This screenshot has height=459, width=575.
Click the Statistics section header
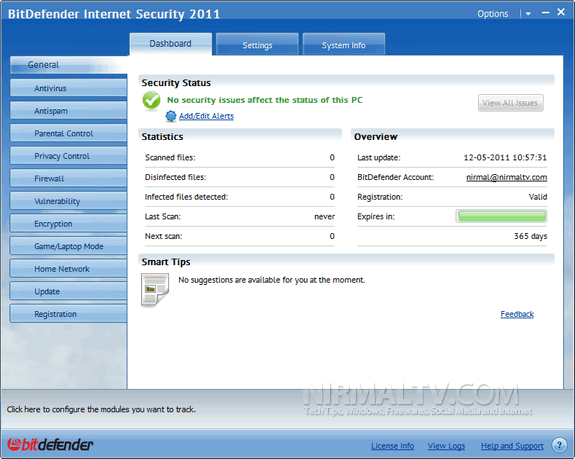[x=162, y=137]
